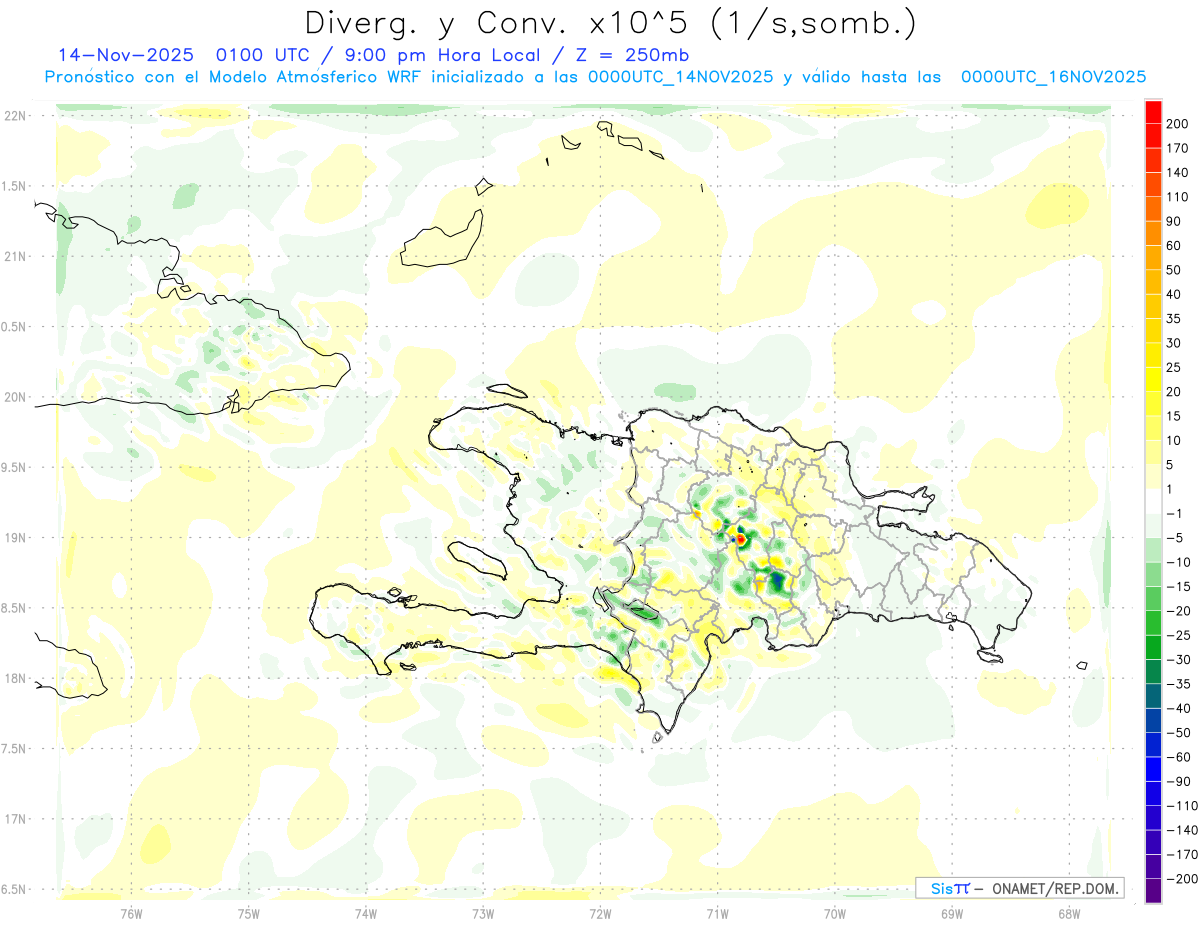Click the 'ONAMET/REP.DOM.' credit label
The height and width of the screenshot is (927, 1200).
click(x=1057, y=888)
